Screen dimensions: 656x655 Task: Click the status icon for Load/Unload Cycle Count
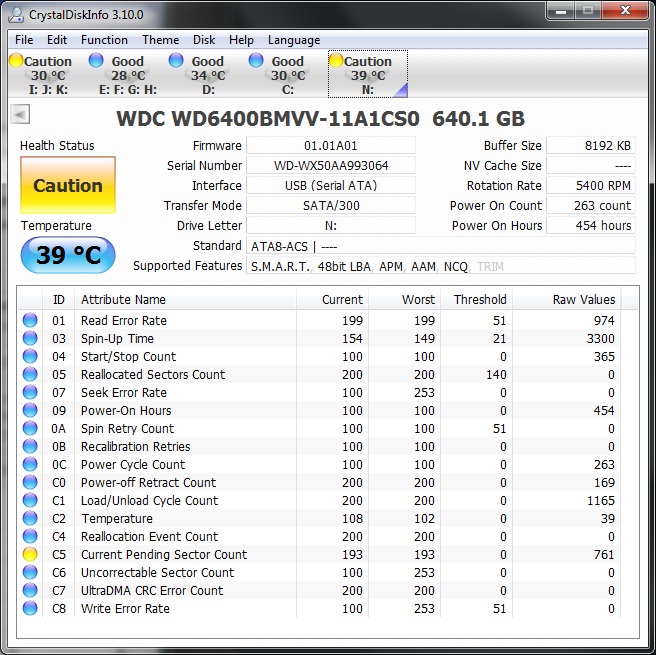tap(30, 500)
